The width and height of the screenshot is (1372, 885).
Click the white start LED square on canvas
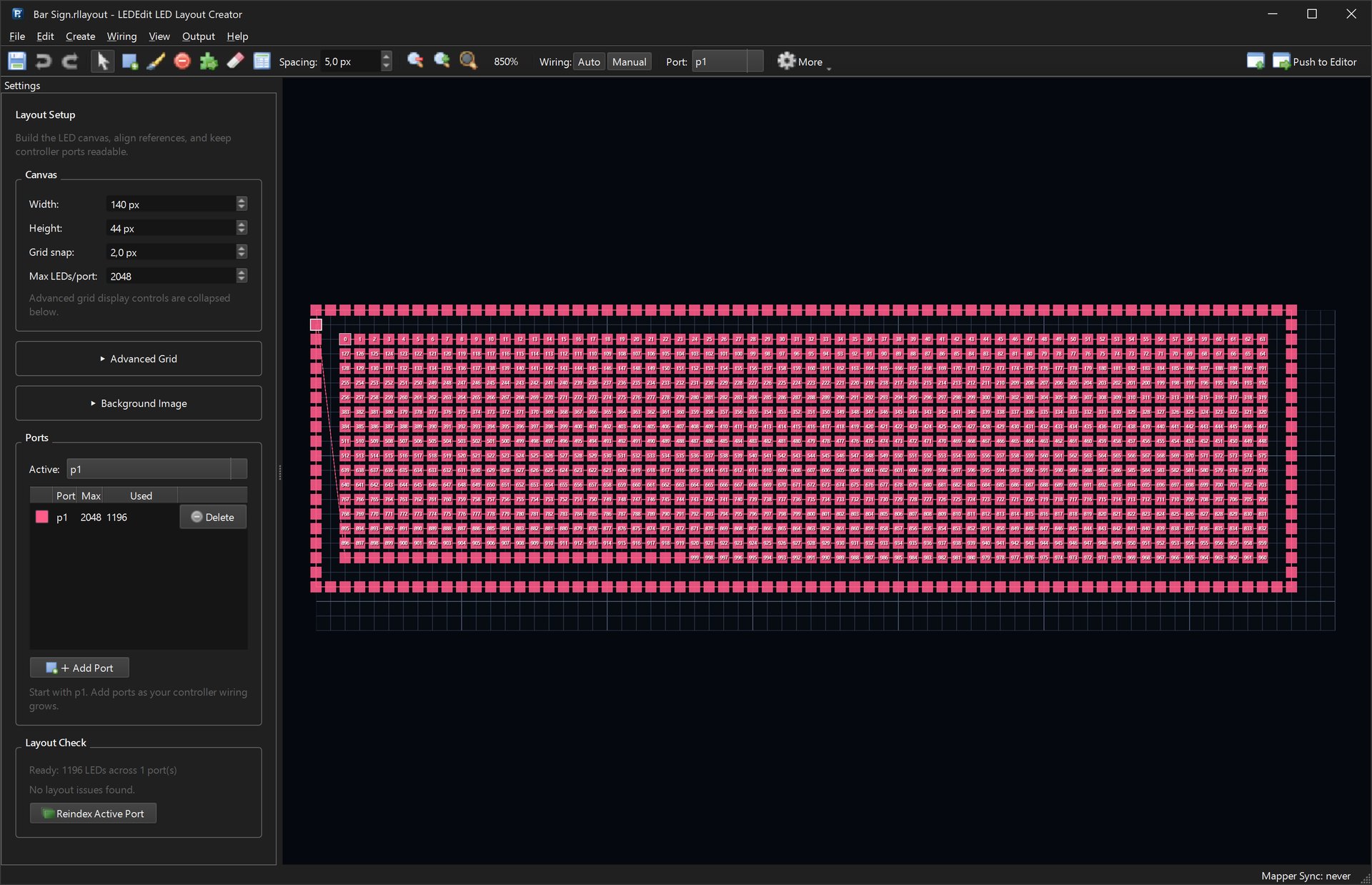tap(316, 325)
